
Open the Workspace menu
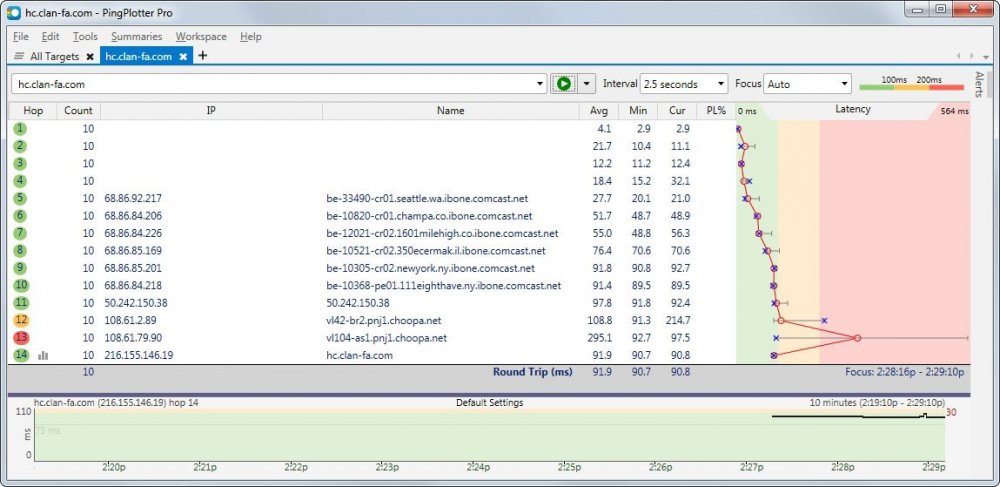(201, 36)
